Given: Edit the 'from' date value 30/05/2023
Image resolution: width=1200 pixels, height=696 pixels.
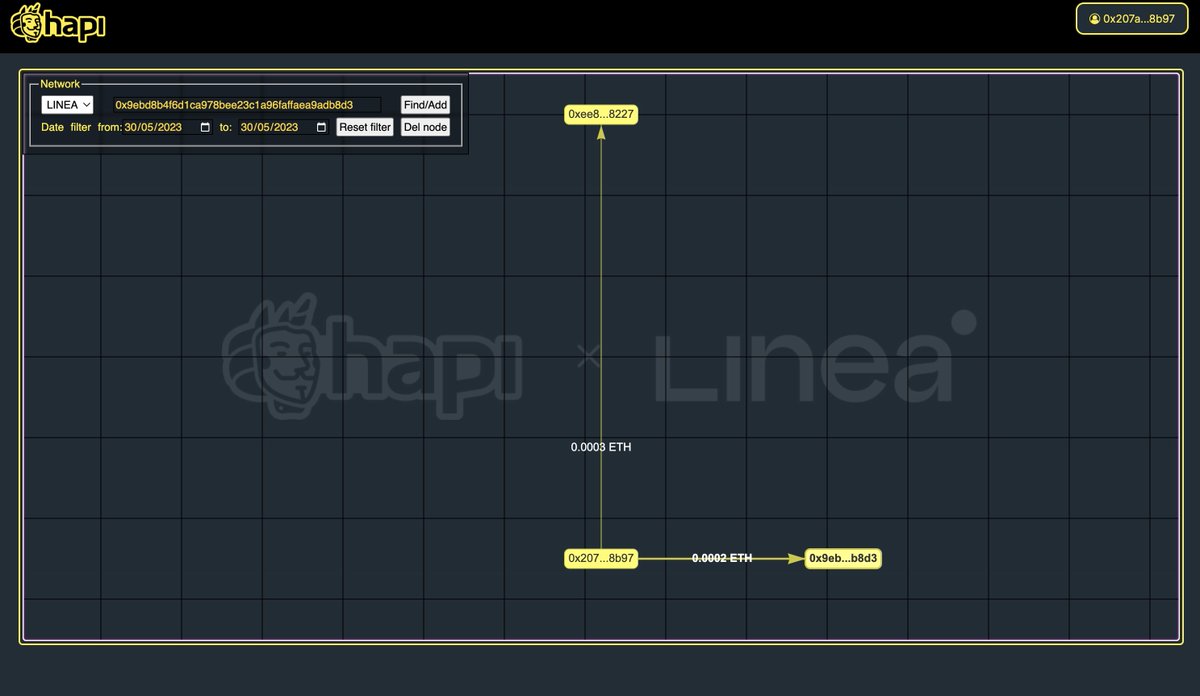Looking at the screenshot, I should (153, 127).
